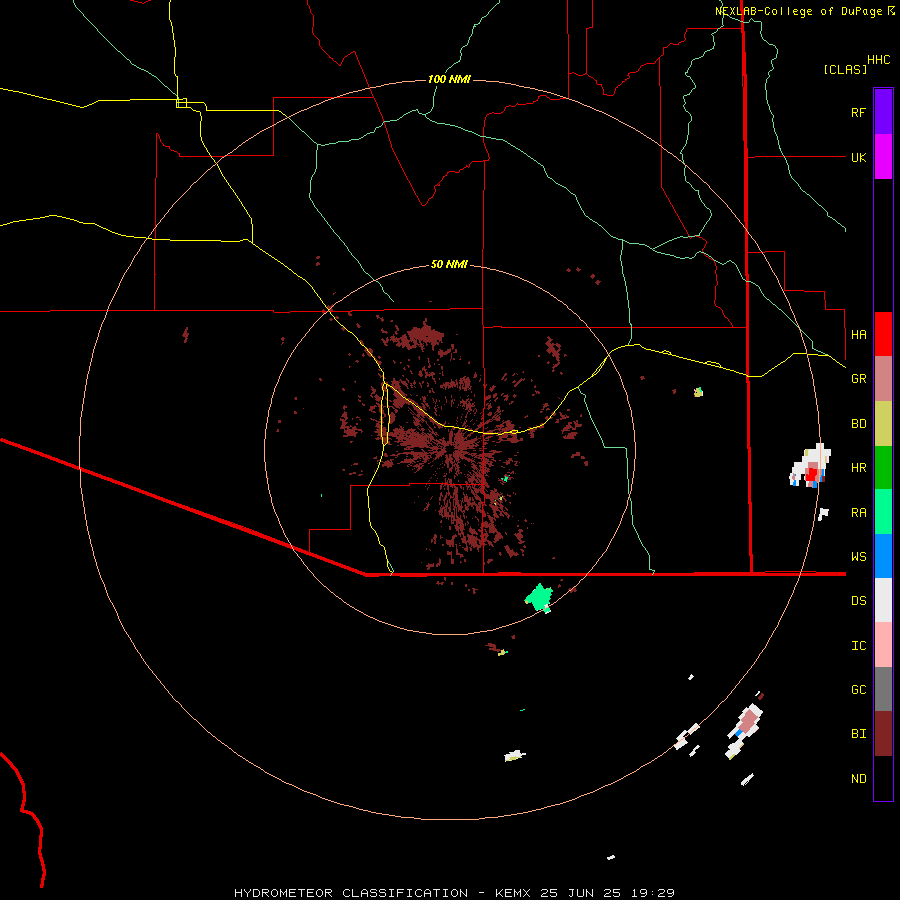Click the 50 NMI range ring label
The image size is (900, 900).
point(449,264)
